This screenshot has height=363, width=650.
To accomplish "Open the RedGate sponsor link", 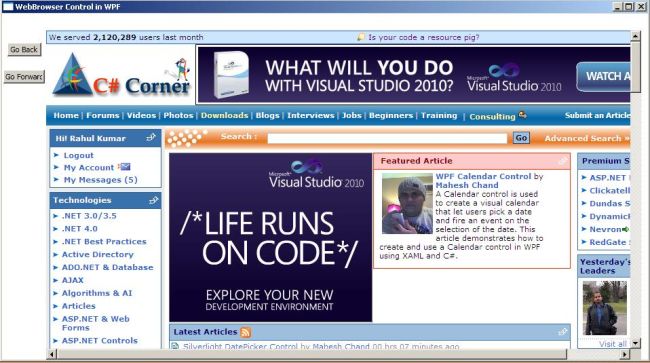I will 609,242.
